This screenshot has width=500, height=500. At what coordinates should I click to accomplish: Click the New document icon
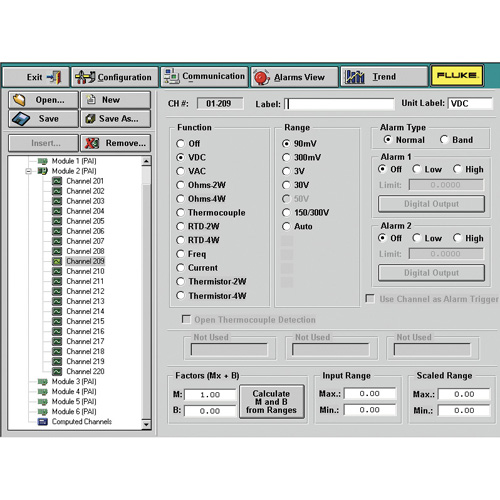91,99
